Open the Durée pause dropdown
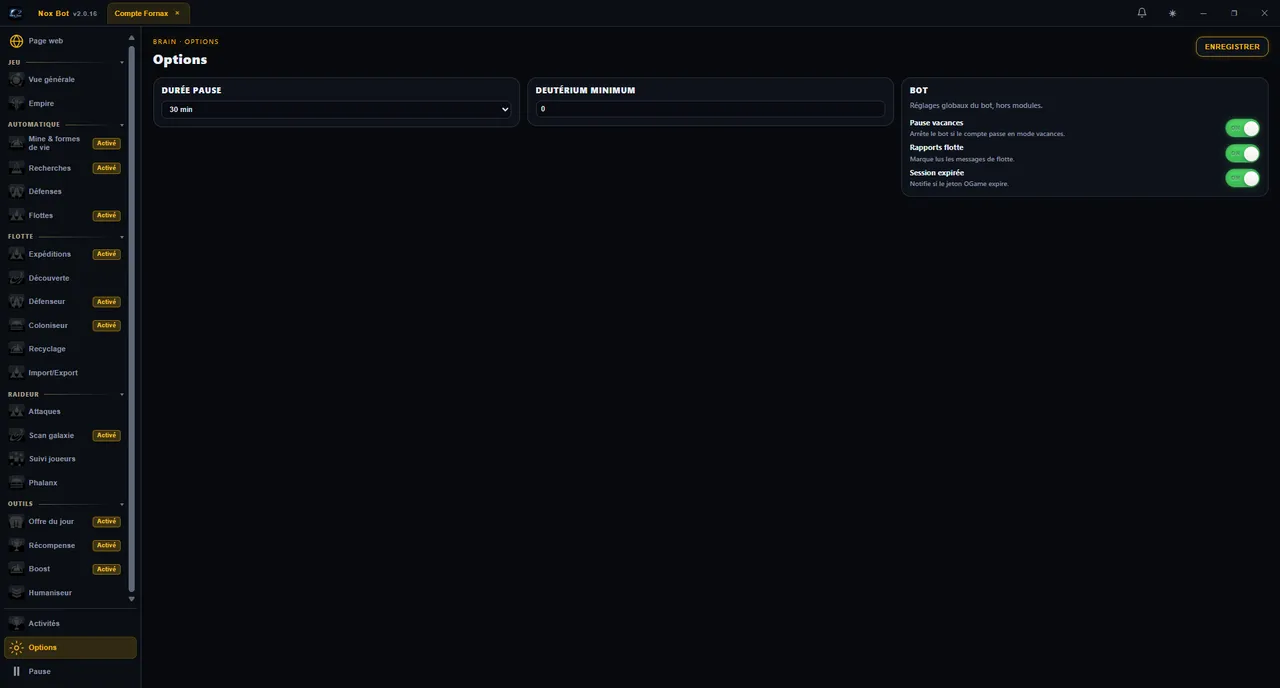The image size is (1280, 688). coord(336,109)
